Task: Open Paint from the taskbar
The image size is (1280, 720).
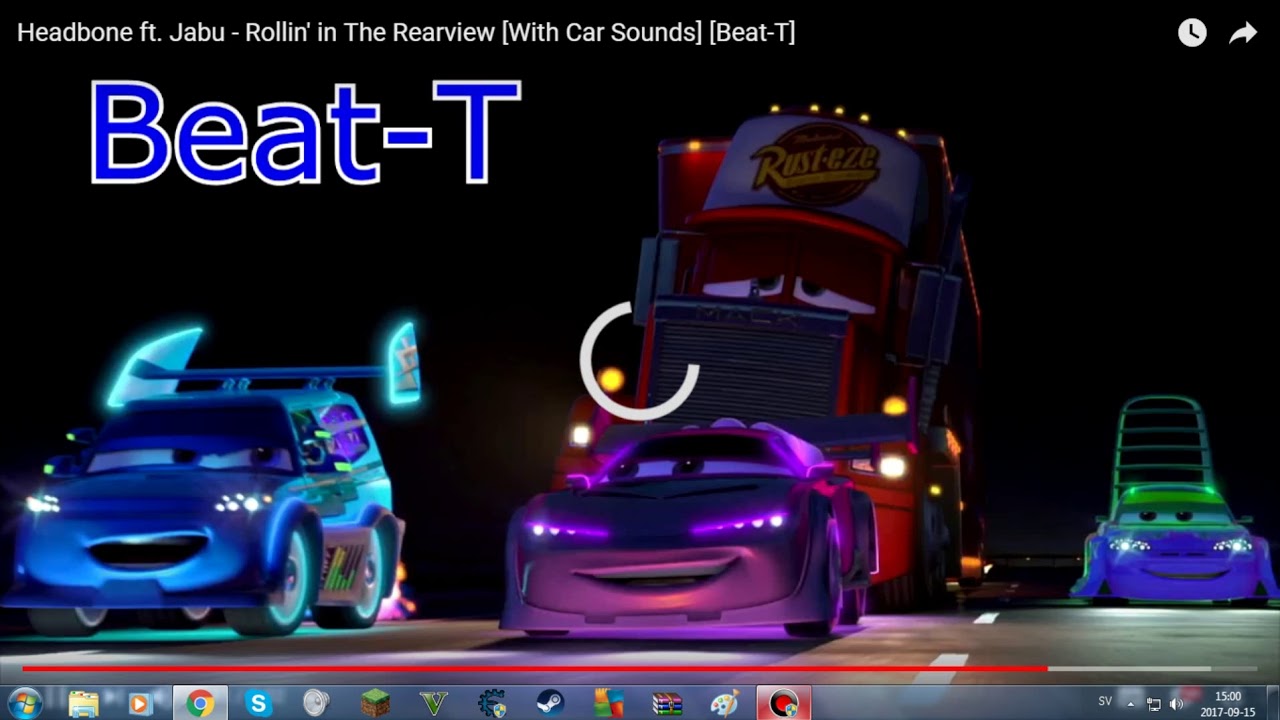Action: tap(724, 704)
